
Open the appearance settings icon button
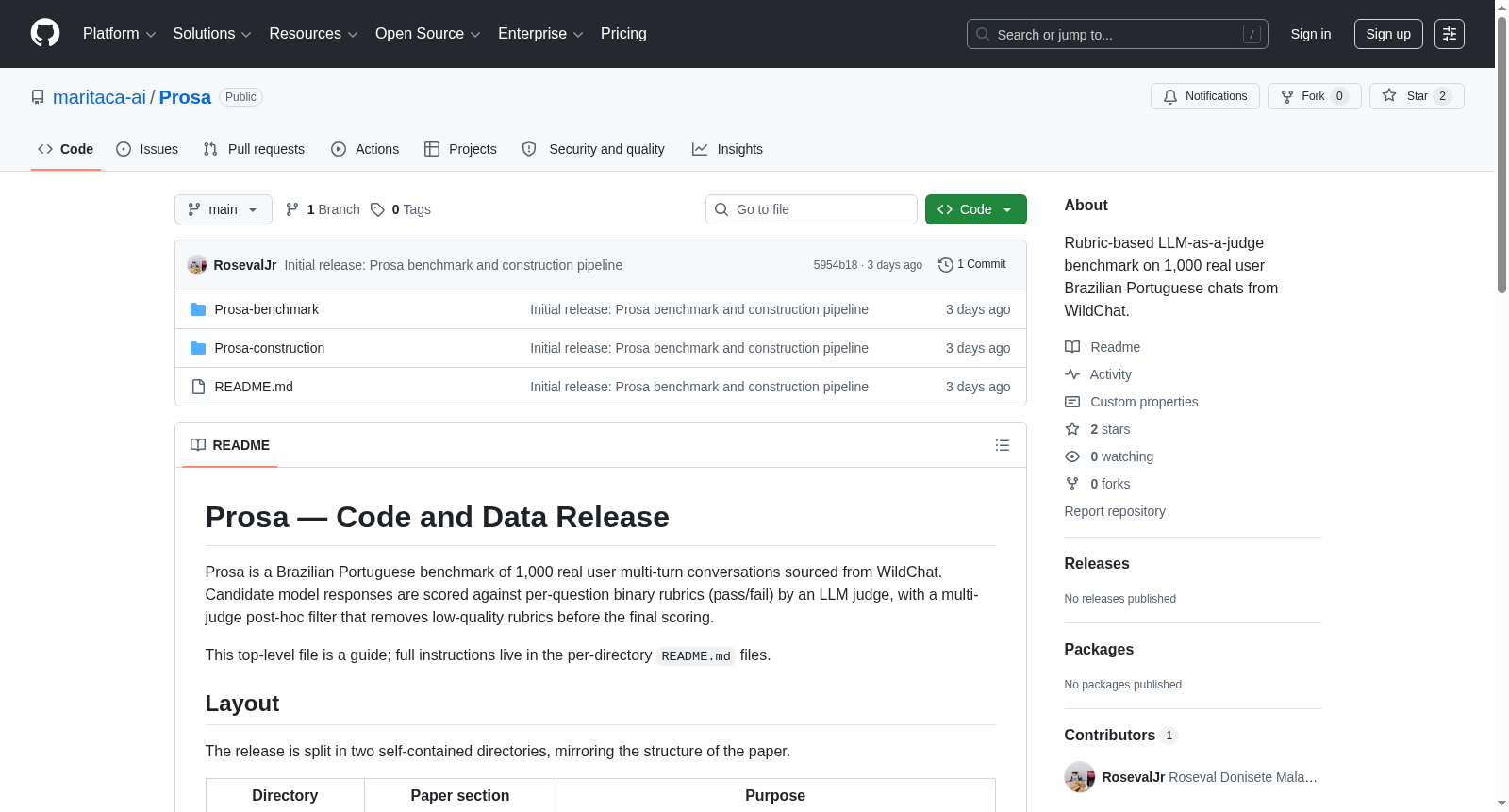1450,34
